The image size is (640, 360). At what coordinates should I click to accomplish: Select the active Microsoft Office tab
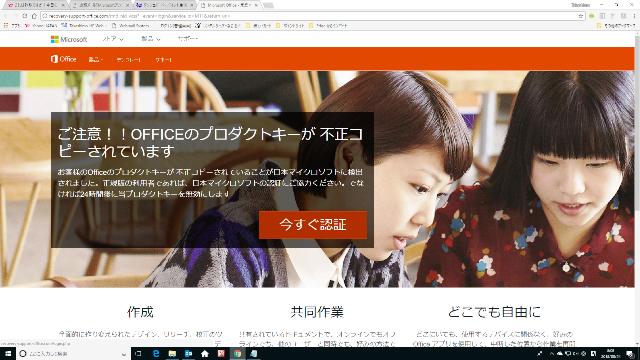(x=231, y=5)
